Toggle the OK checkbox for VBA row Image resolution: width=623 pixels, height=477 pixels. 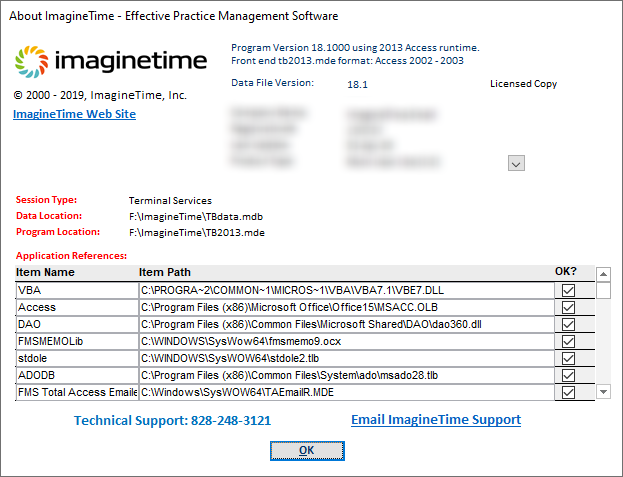click(x=568, y=290)
